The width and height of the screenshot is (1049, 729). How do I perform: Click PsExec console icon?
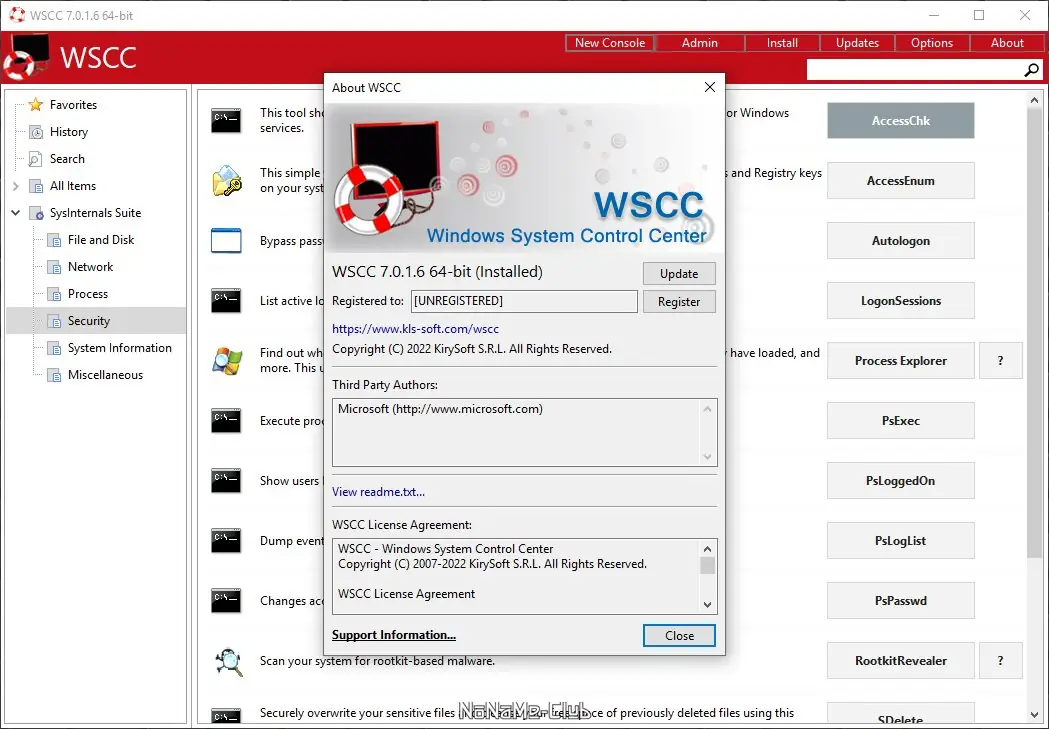tap(226, 421)
